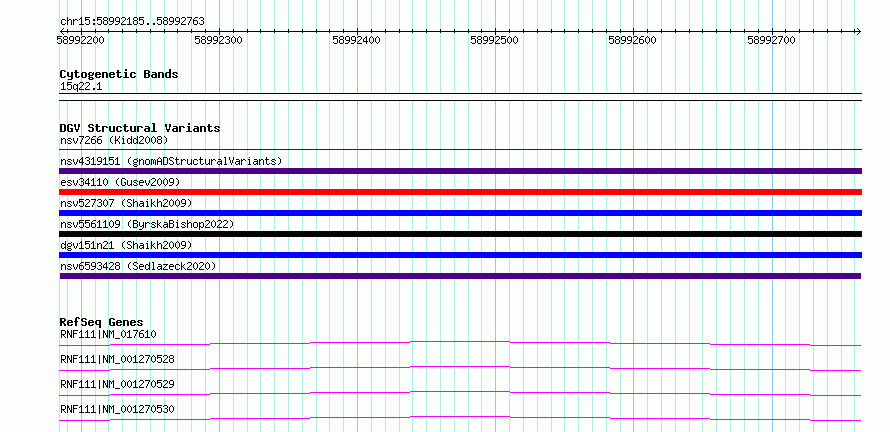Screen dimensions: 890x432
Task: Click the black nsv5561109 variant bar
Action: point(460,234)
